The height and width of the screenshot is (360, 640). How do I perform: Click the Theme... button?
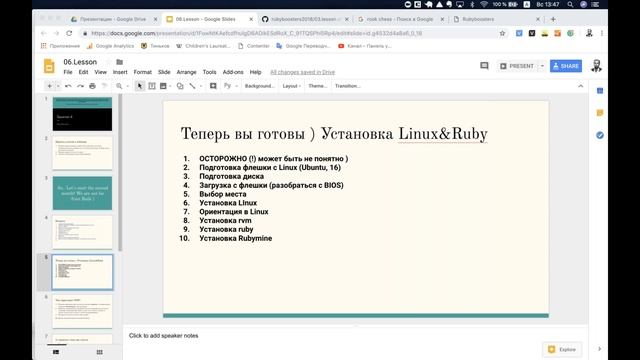point(318,86)
